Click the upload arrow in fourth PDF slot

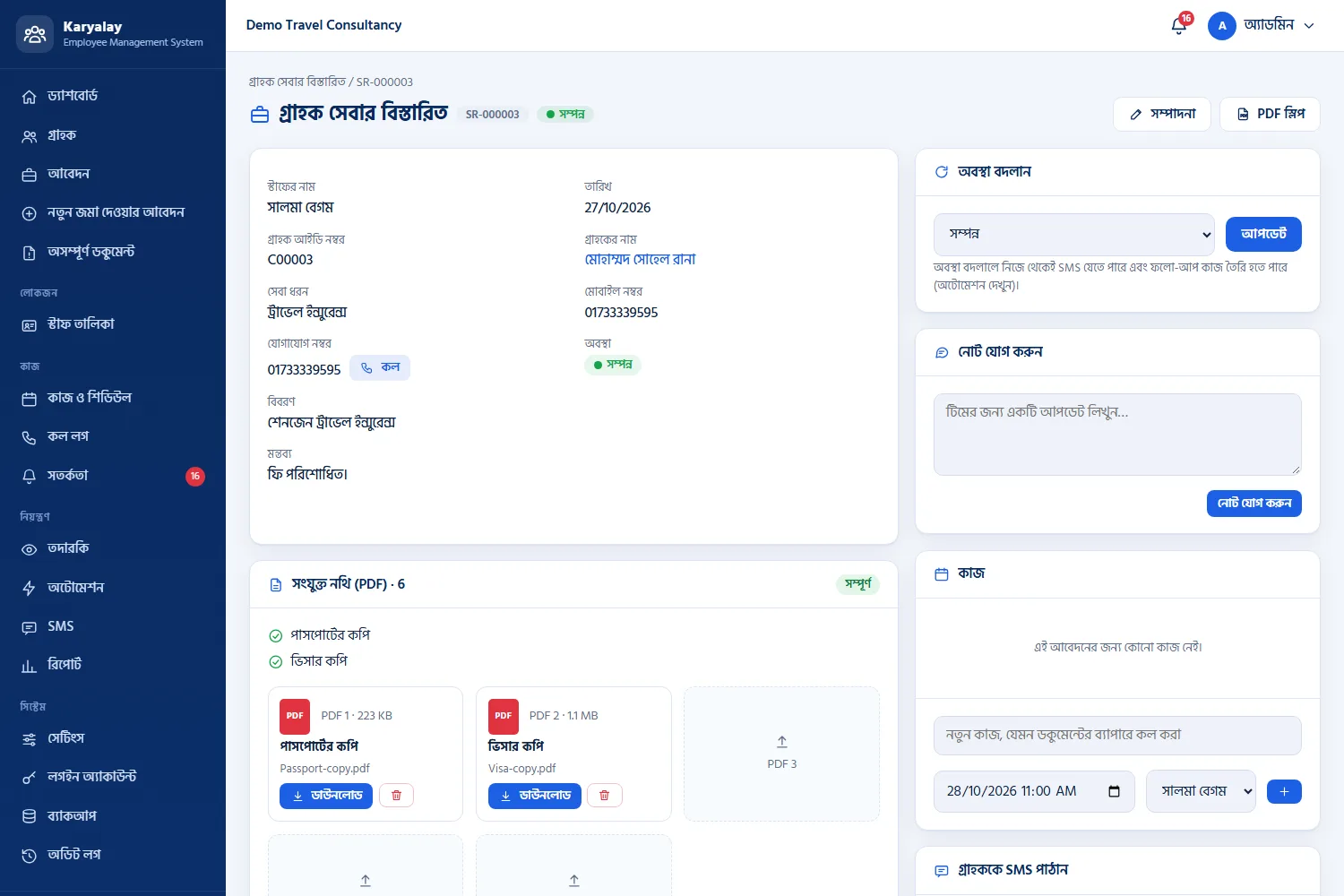coord(366,881)
